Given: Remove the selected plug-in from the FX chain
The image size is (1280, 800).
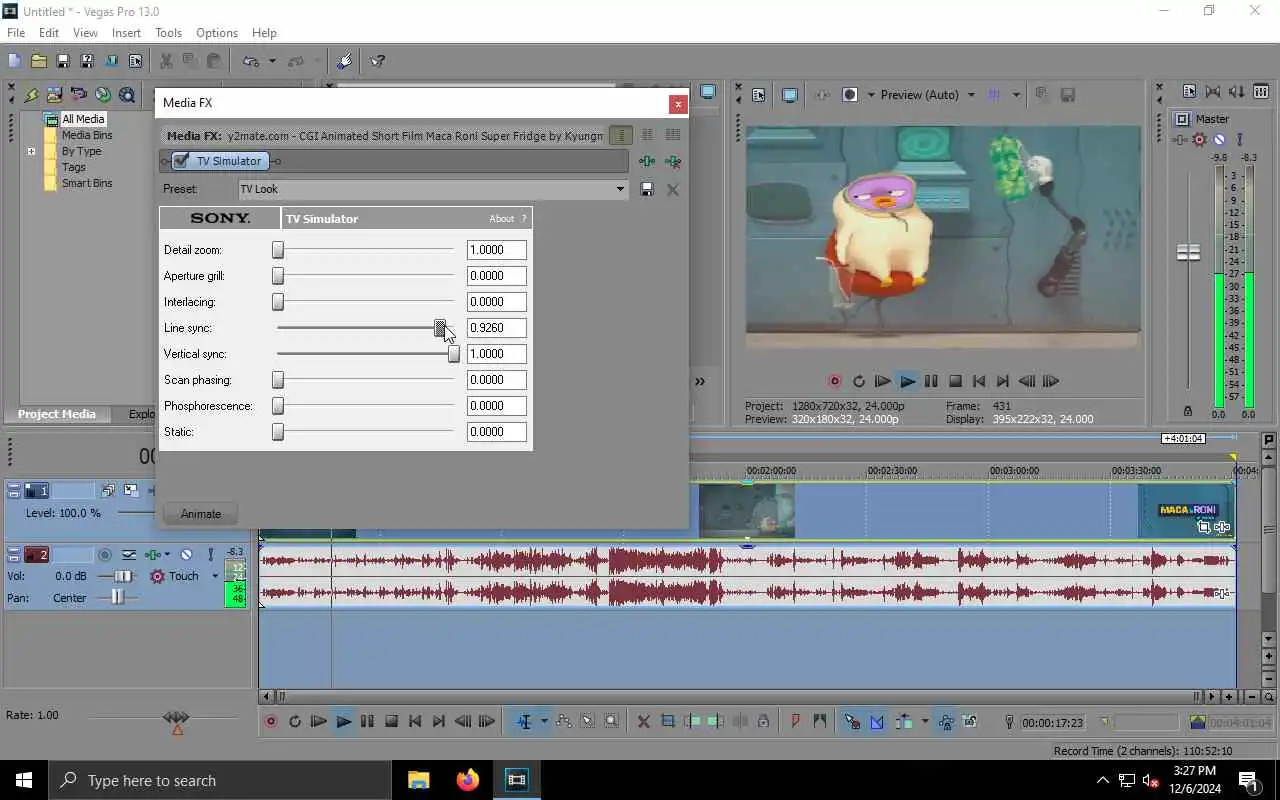Looking at the screenshot, I should click(673, 161).
